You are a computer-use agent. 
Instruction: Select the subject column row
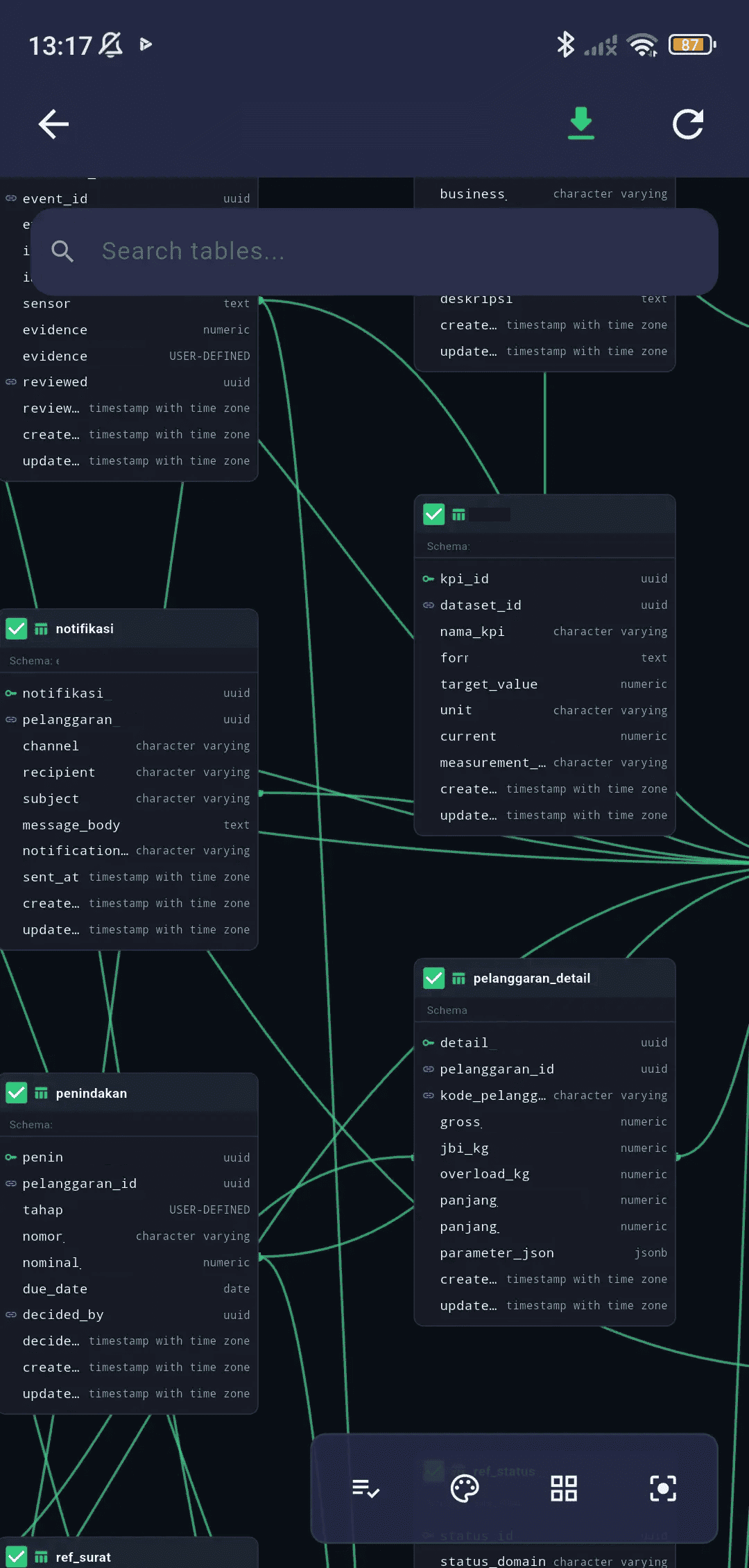pos(129,799)
